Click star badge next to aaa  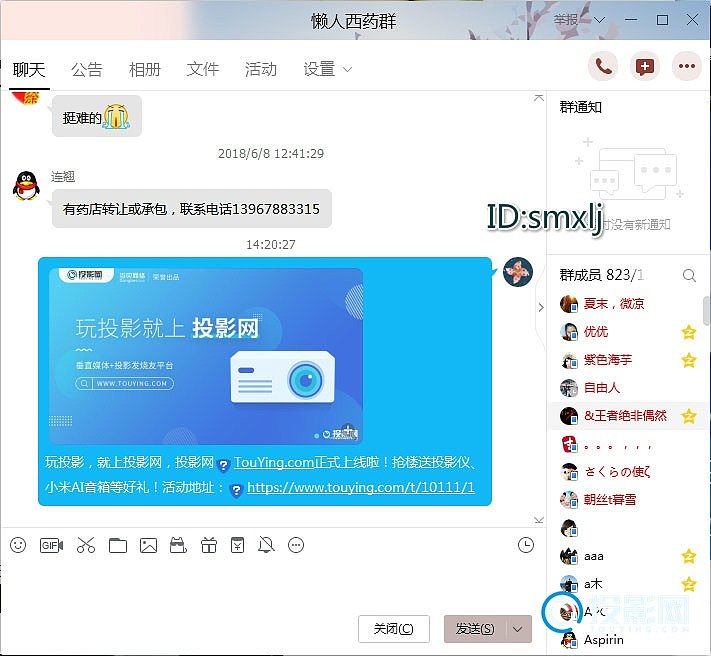(x=688, y=556)
